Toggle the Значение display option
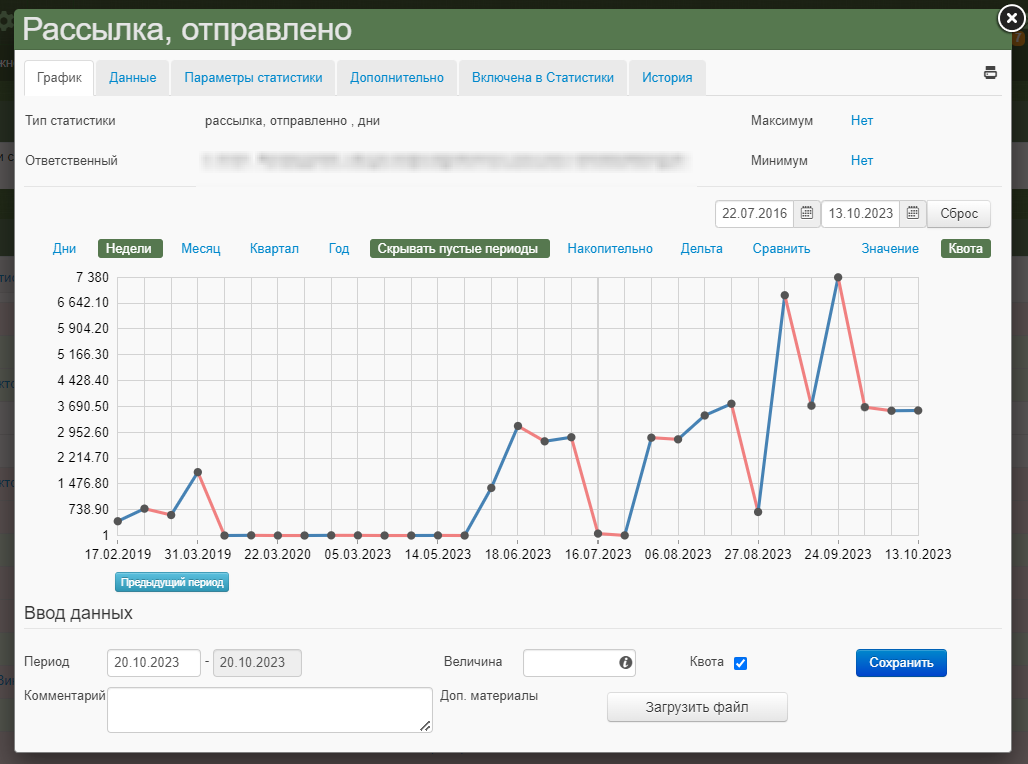Screen dimensions: 1028x764 pos(890,249)
